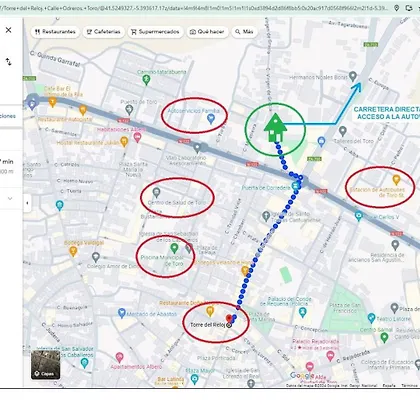420x420 pixels.
Task: Select the Bodega Valdigal pin
Action: [73, 252]
